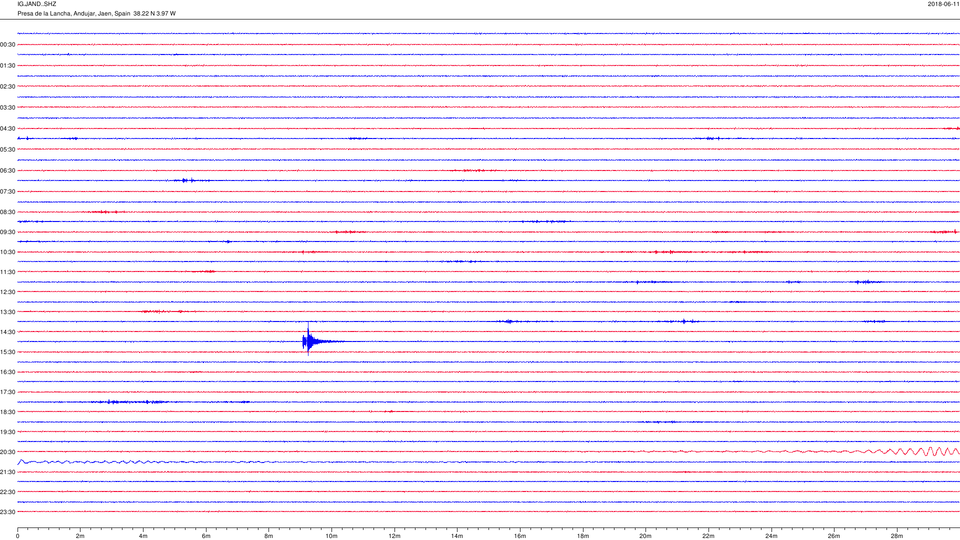960x540 pixels.
Task: Select the 21:30 time label
Action: (8, 472)
